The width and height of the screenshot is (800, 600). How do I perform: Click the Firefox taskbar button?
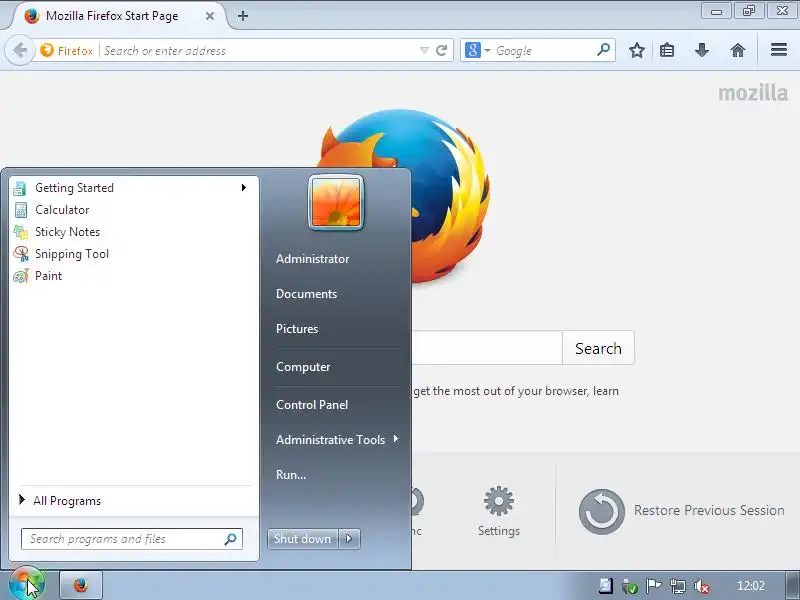(81, 585)
